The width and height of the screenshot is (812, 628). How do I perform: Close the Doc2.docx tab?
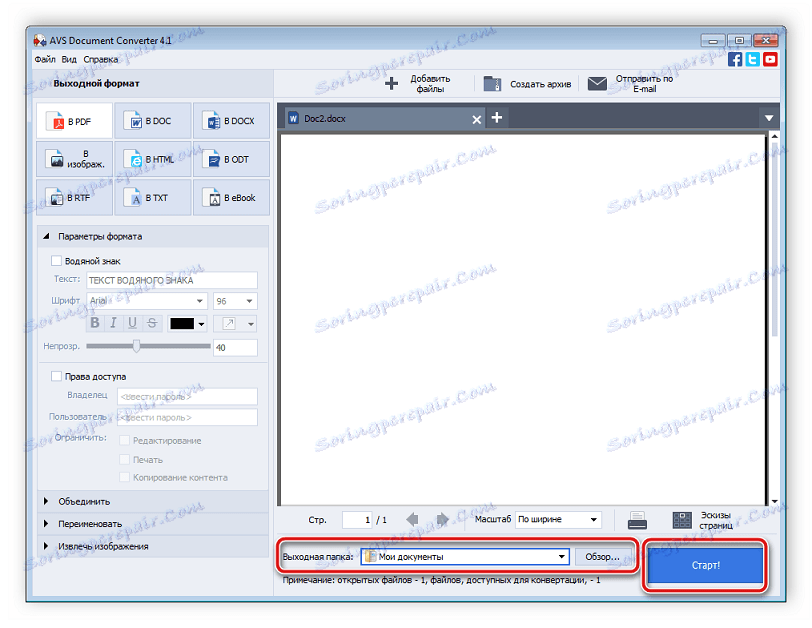pyautogui.click(x=476, y=120)
